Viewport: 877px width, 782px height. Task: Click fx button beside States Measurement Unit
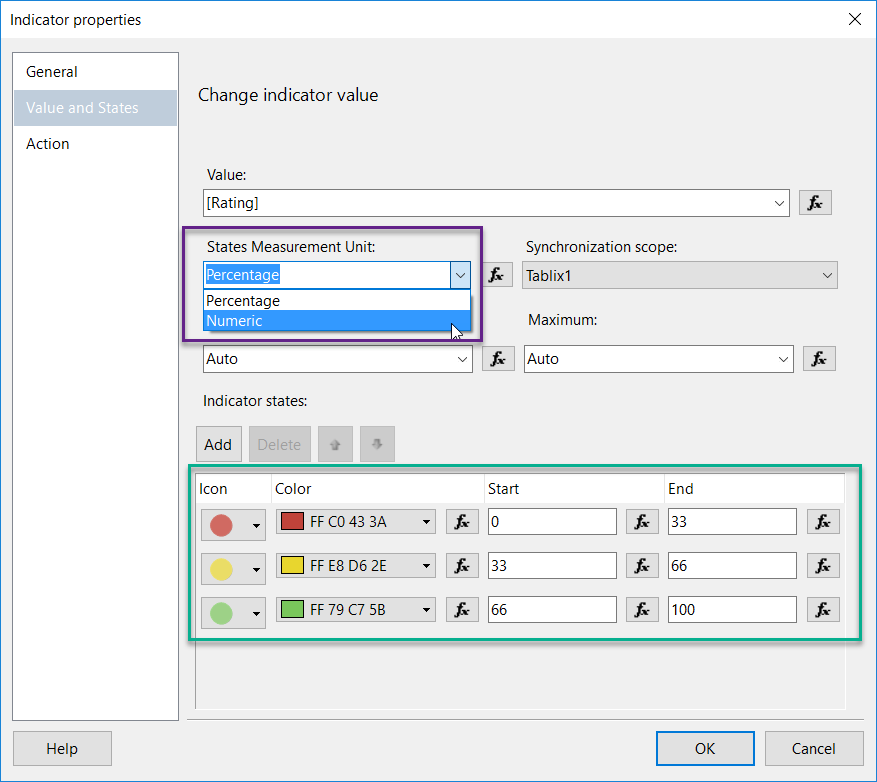coord(497,275)
